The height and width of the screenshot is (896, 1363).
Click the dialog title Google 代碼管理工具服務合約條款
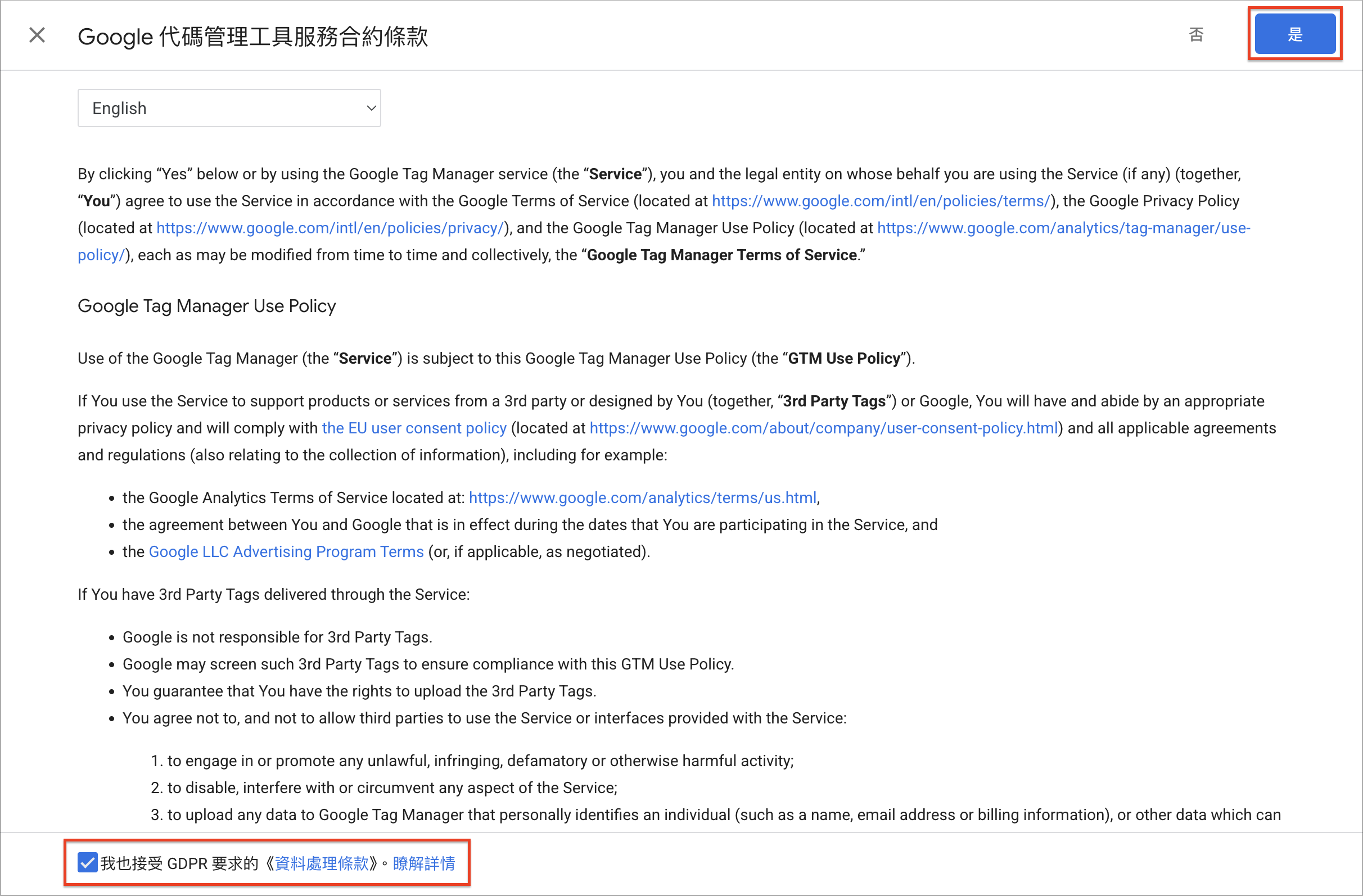click(x=252, y=36)
